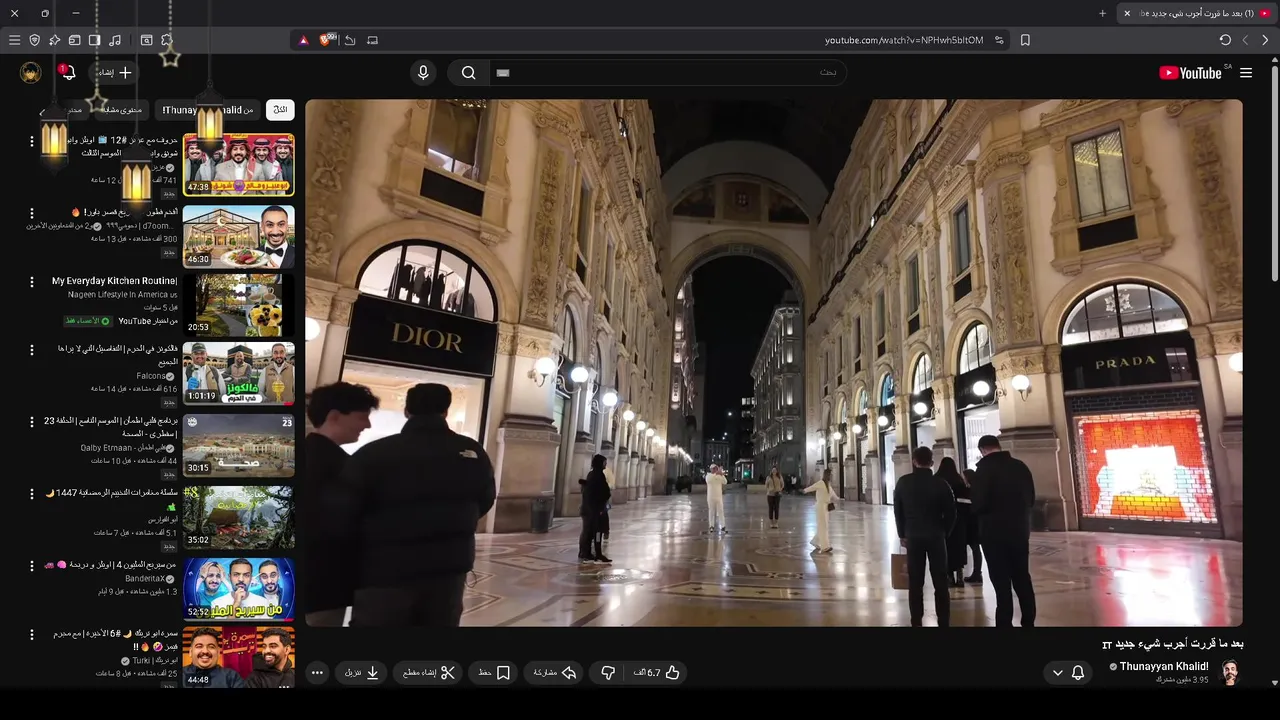Image resolution: width=1280 pixels, height=720 pixels.
Task: Open the 1:01:19 Falcons thumbnail
Action: click(x=239, y=373)
